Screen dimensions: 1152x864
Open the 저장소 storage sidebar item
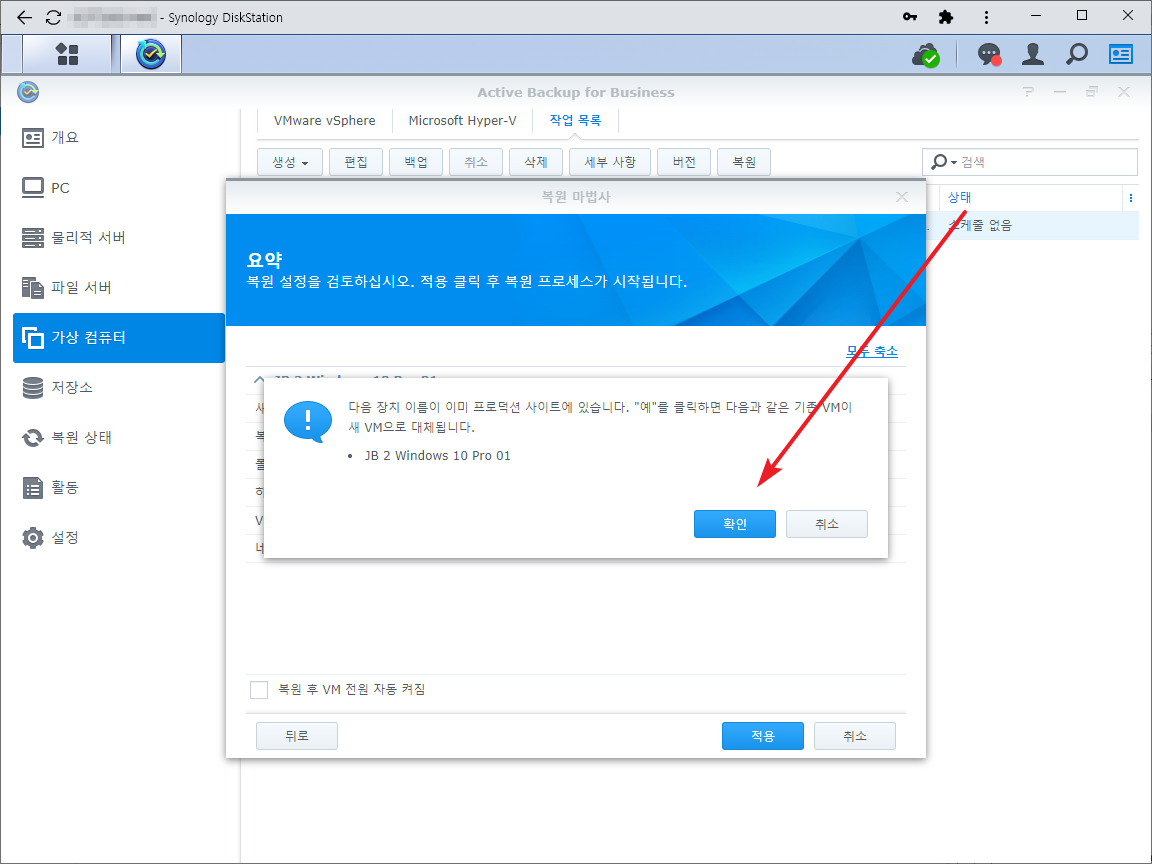(x=119, y=387)
